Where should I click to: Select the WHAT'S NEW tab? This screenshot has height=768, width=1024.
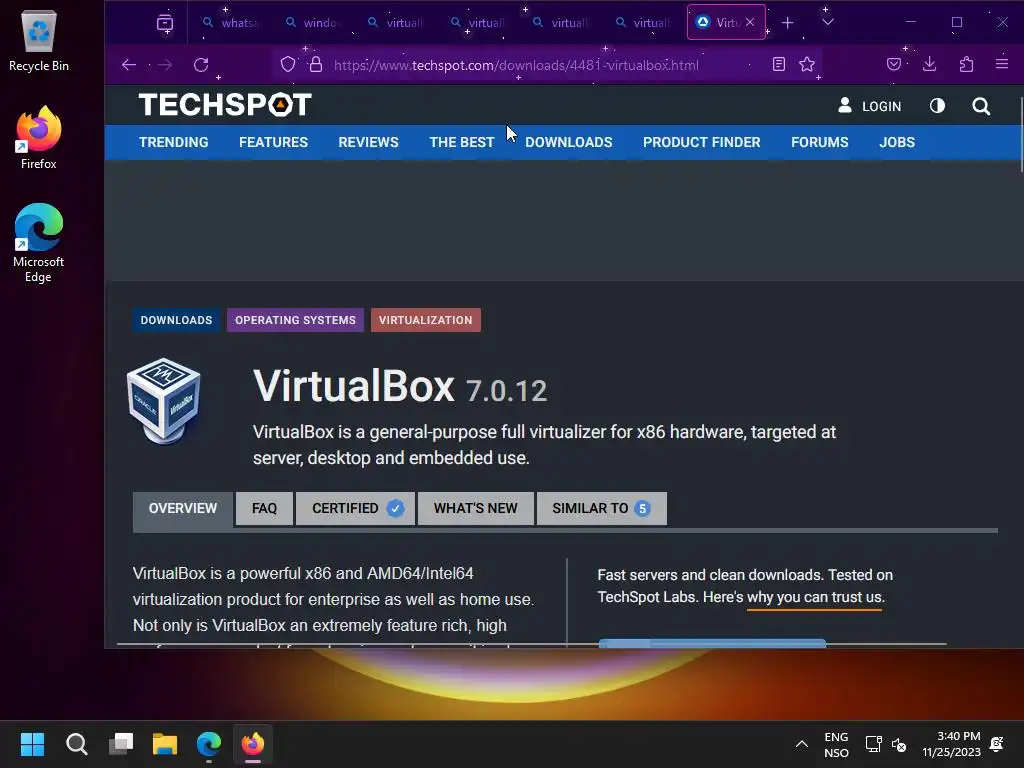[475, 509]
